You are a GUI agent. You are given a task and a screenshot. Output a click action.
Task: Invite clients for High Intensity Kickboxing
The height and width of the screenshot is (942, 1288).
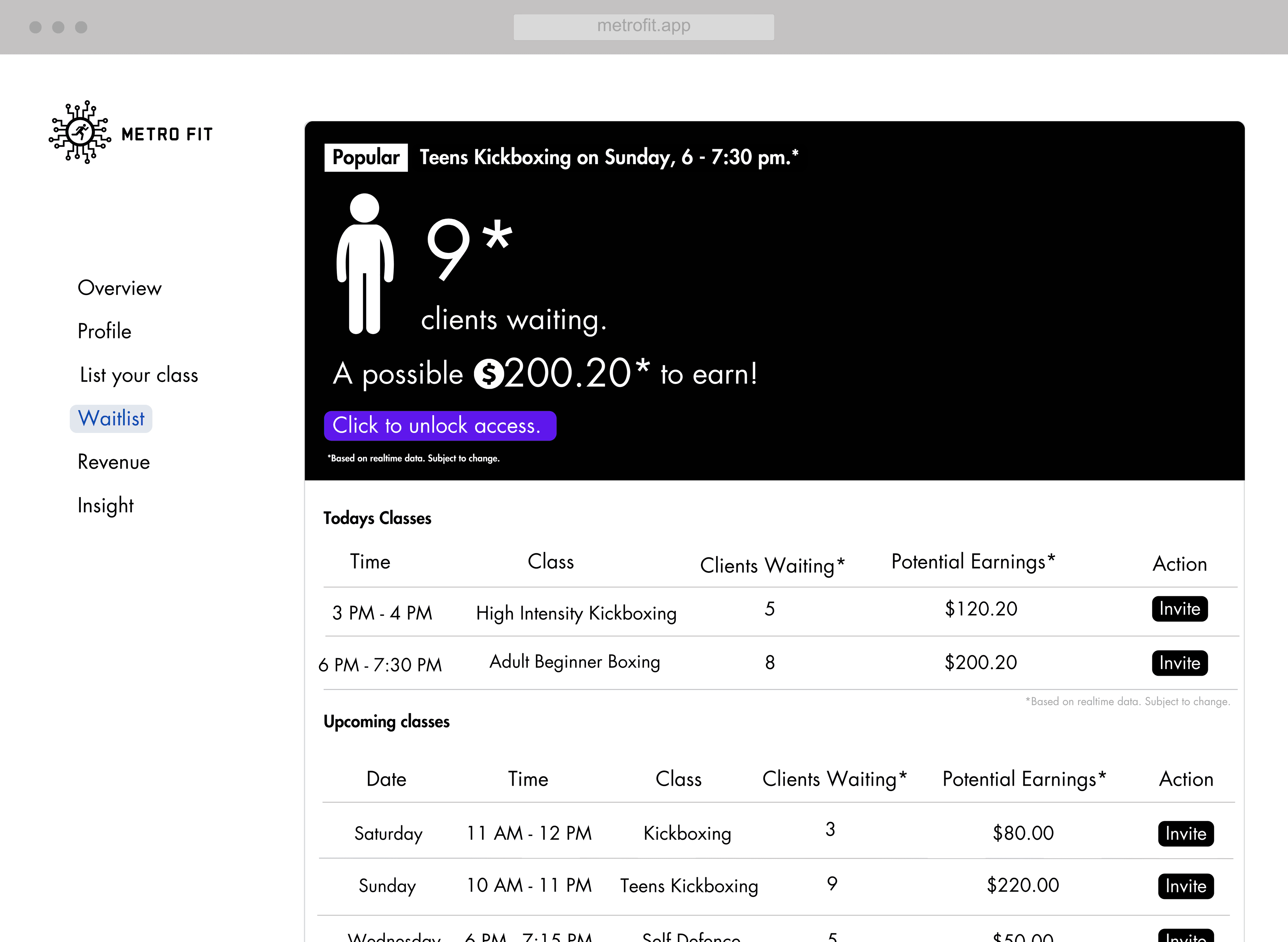1180,609
